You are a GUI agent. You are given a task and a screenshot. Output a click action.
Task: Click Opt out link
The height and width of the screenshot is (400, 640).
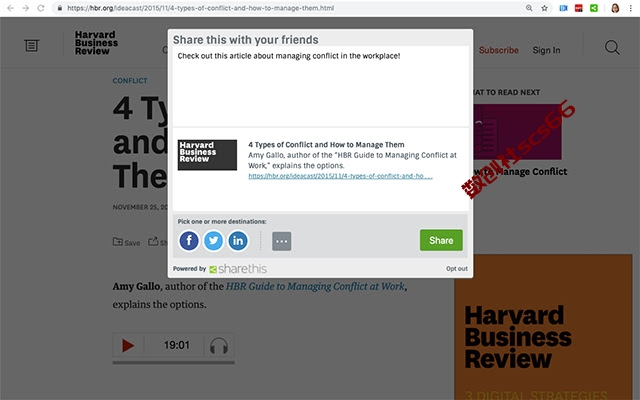click(x=457, y=269)
